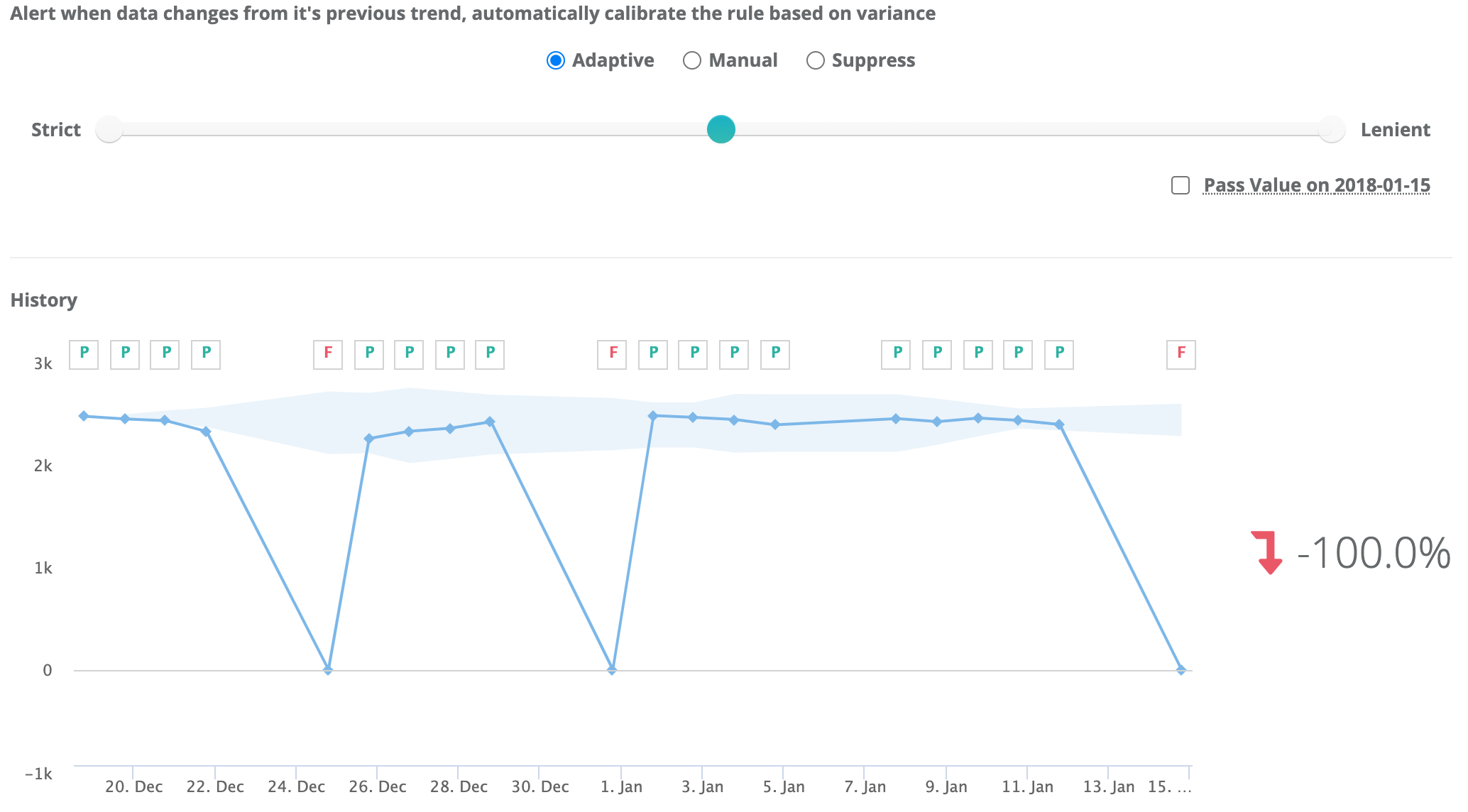
Task: Select the Manual radio option
Action: click(x=692, y=60)
